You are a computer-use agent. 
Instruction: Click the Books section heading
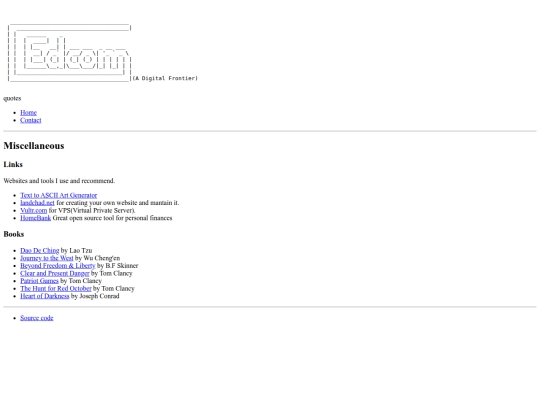14,234
